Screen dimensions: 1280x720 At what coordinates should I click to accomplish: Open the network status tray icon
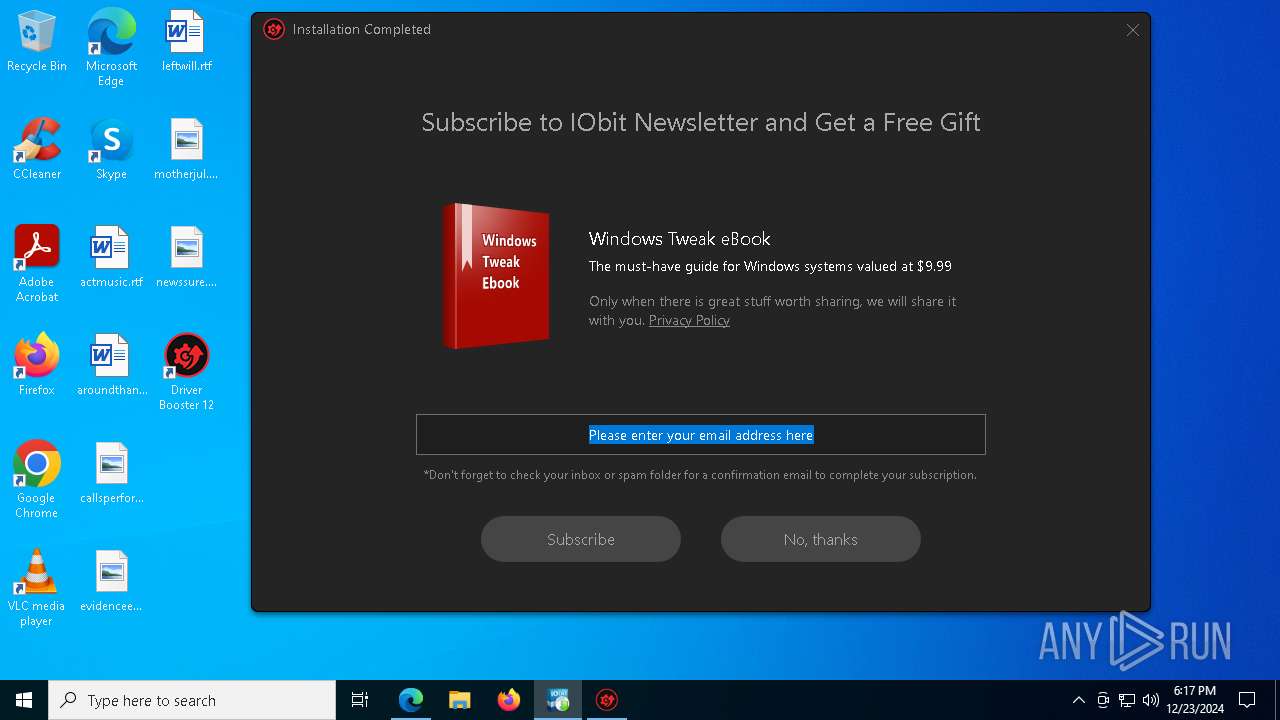pos(1127,700)
